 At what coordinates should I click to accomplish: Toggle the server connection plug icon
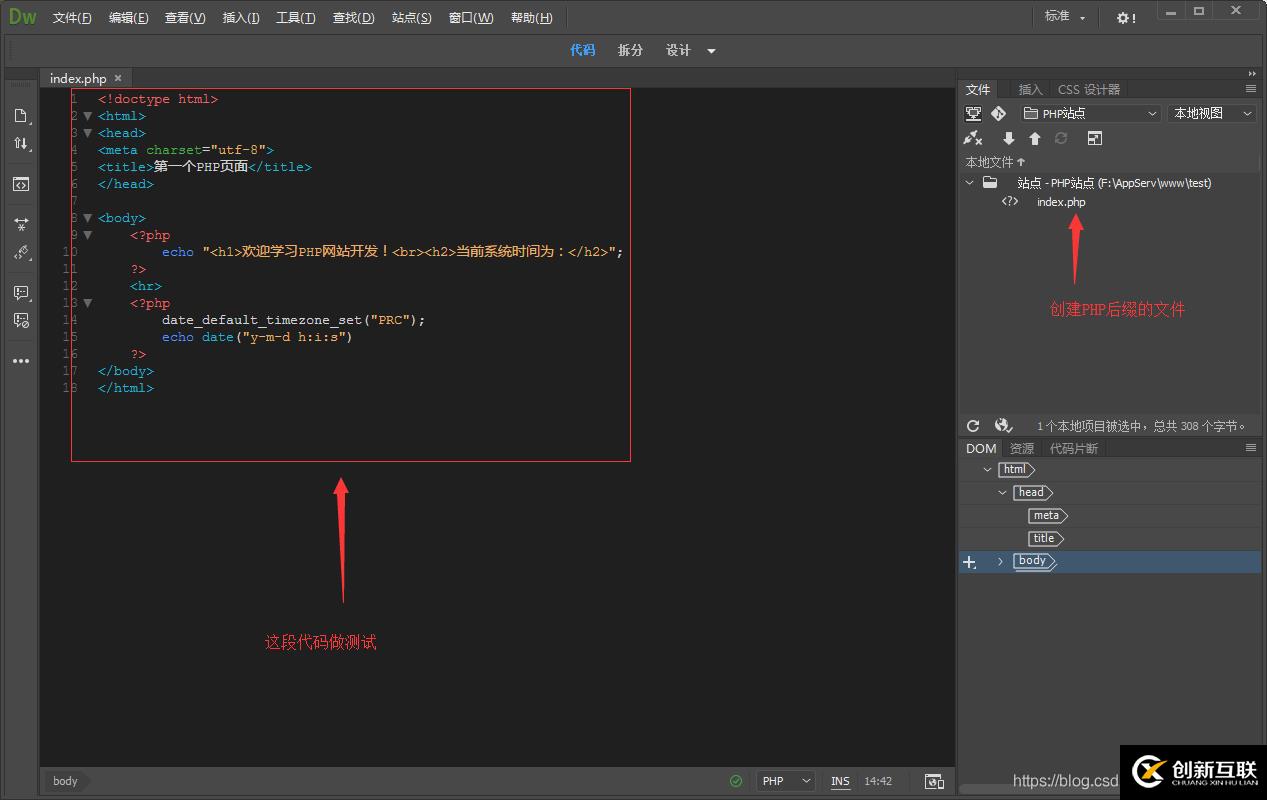pos(973,139)
